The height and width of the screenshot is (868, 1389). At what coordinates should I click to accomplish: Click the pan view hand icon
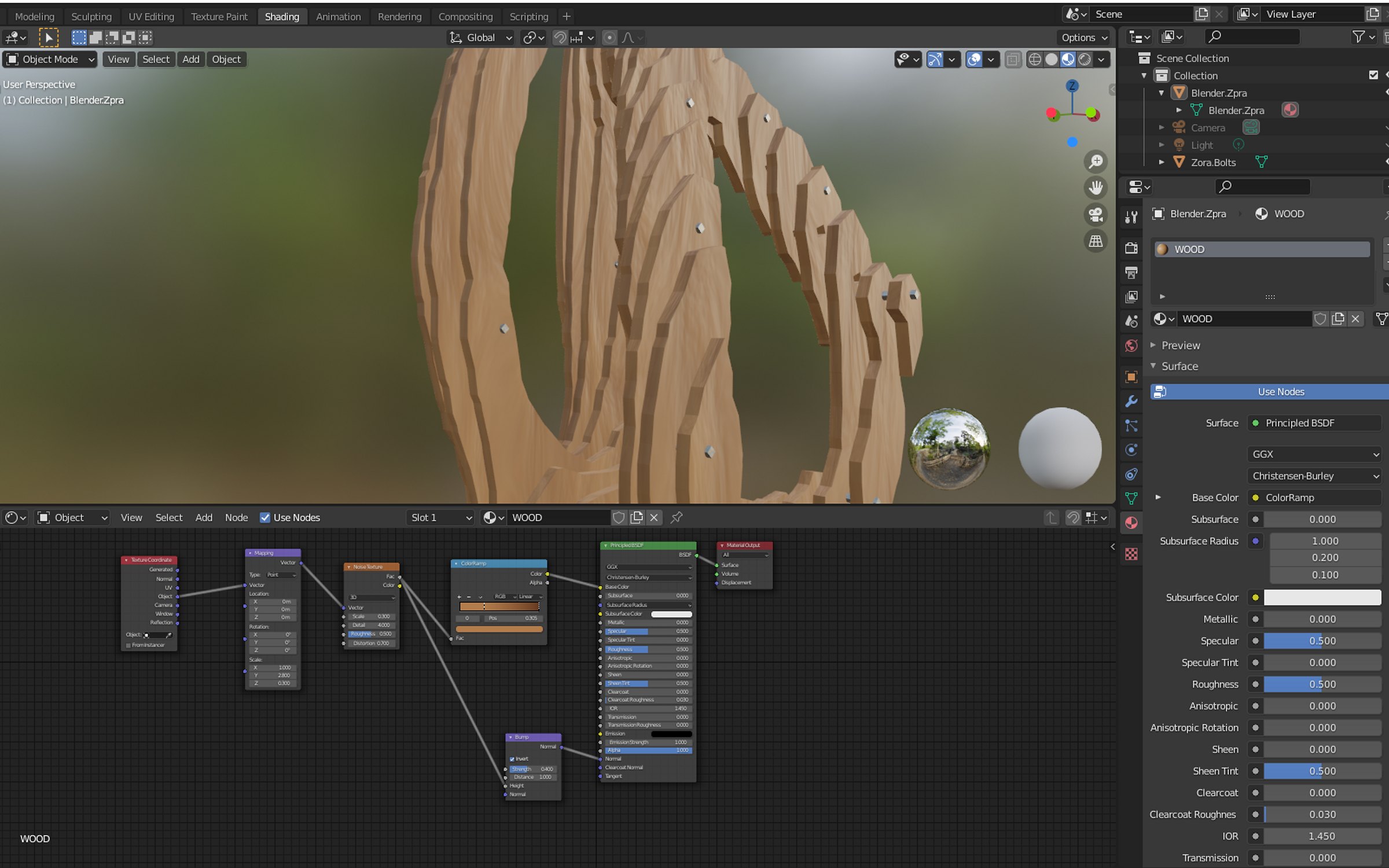[1096, 187]
